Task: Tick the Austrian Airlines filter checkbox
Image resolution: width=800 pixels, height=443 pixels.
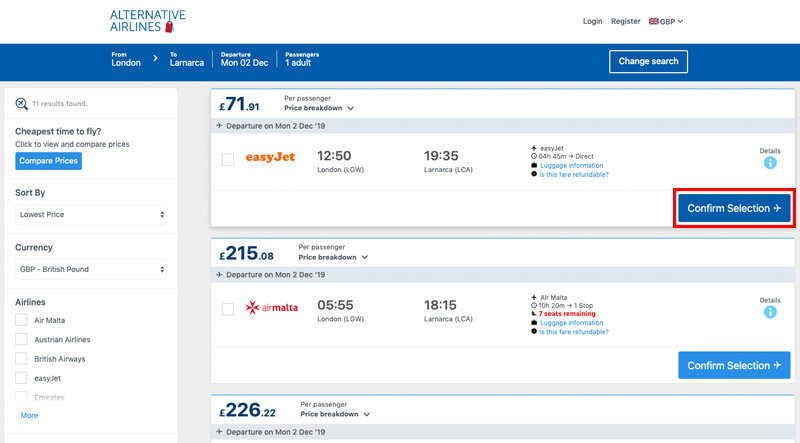Action: pyautogui.click(x=21, y=339)
